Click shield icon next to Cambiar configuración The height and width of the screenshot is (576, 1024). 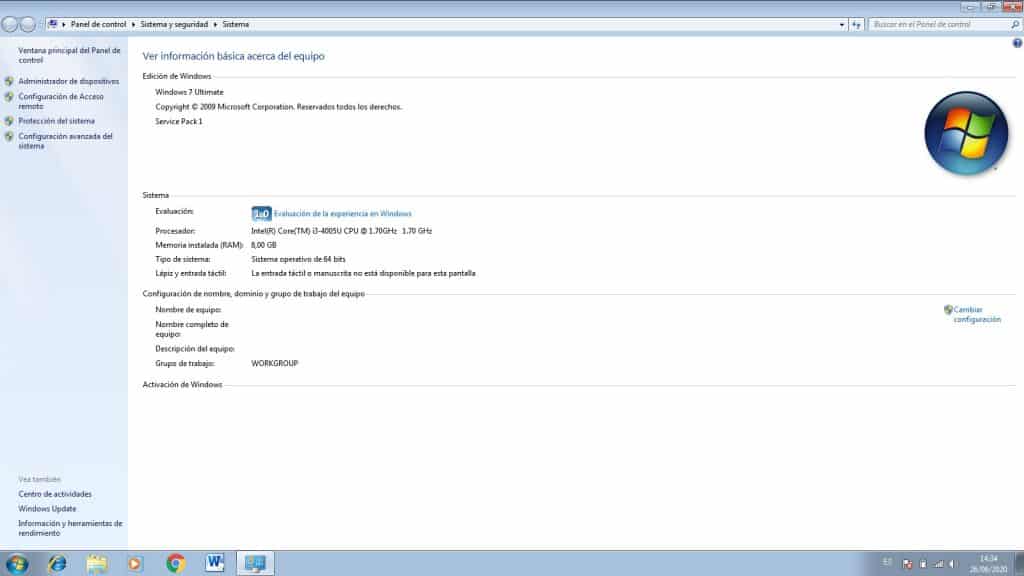pyautogui.click(x=948, y=310)
